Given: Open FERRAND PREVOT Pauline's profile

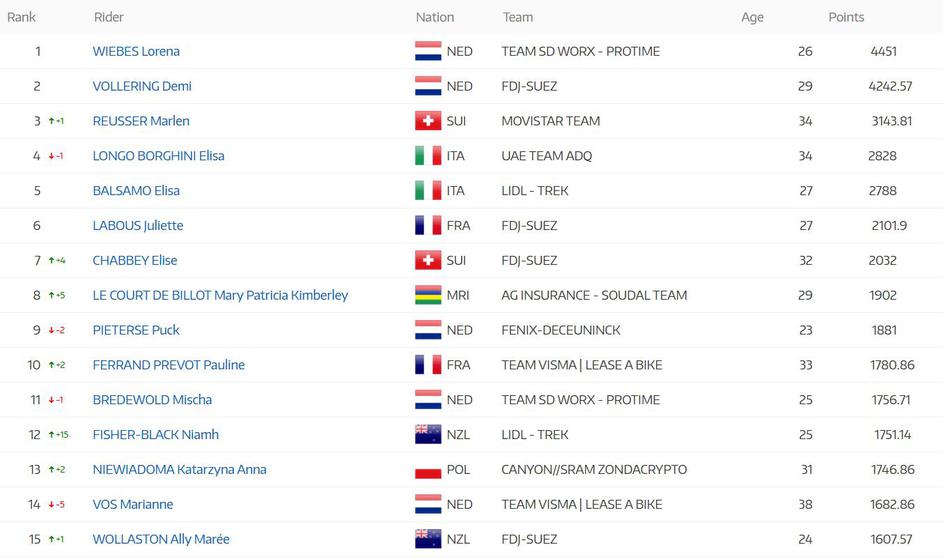Looking at the screenshot, I should [168, 365].
